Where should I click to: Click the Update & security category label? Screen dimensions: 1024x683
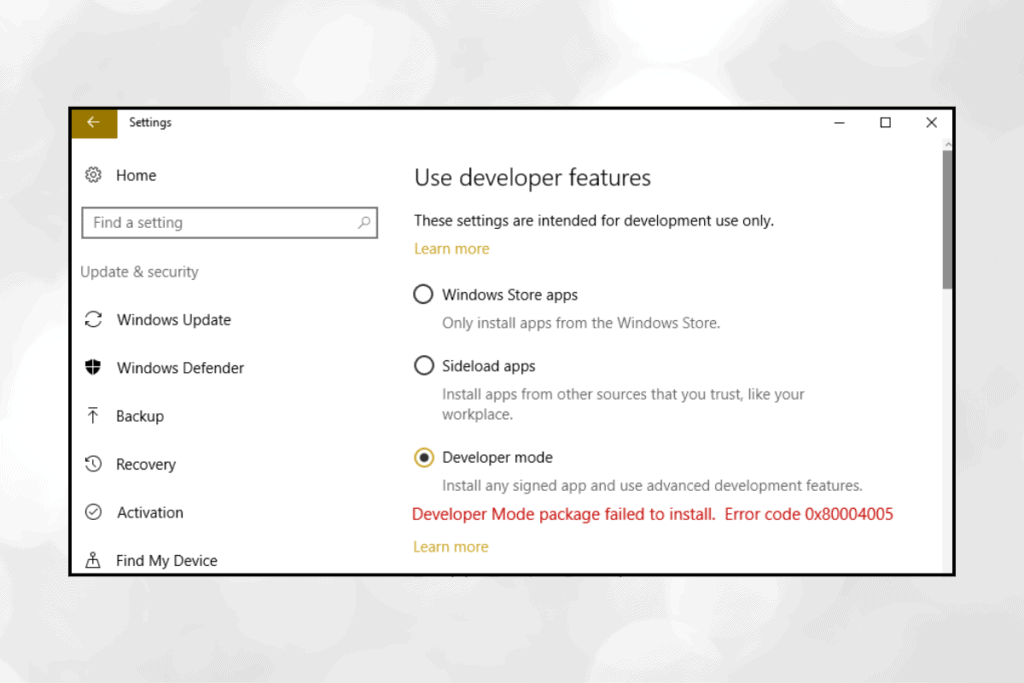139,272
